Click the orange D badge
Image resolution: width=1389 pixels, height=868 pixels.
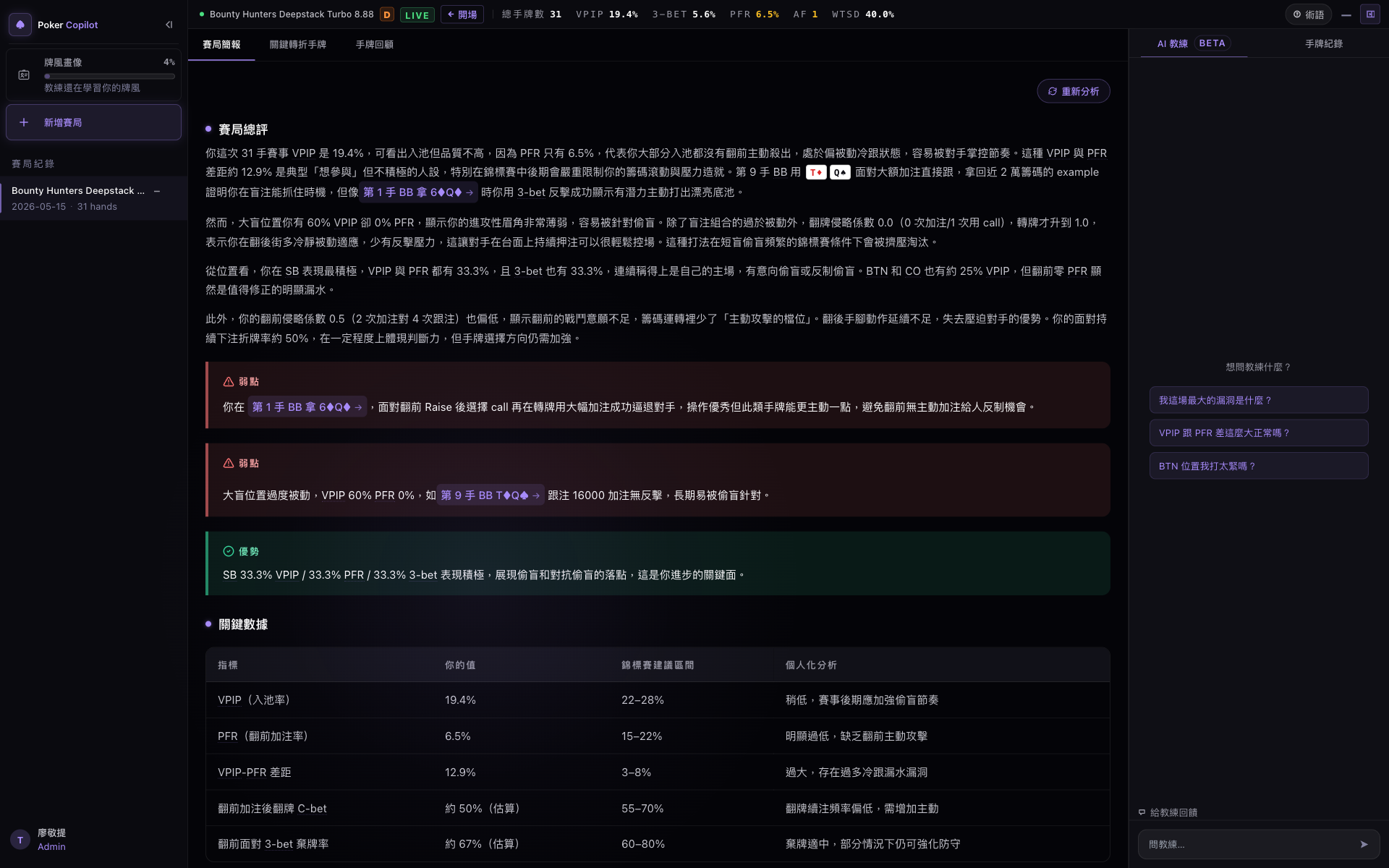coord(387,14)
